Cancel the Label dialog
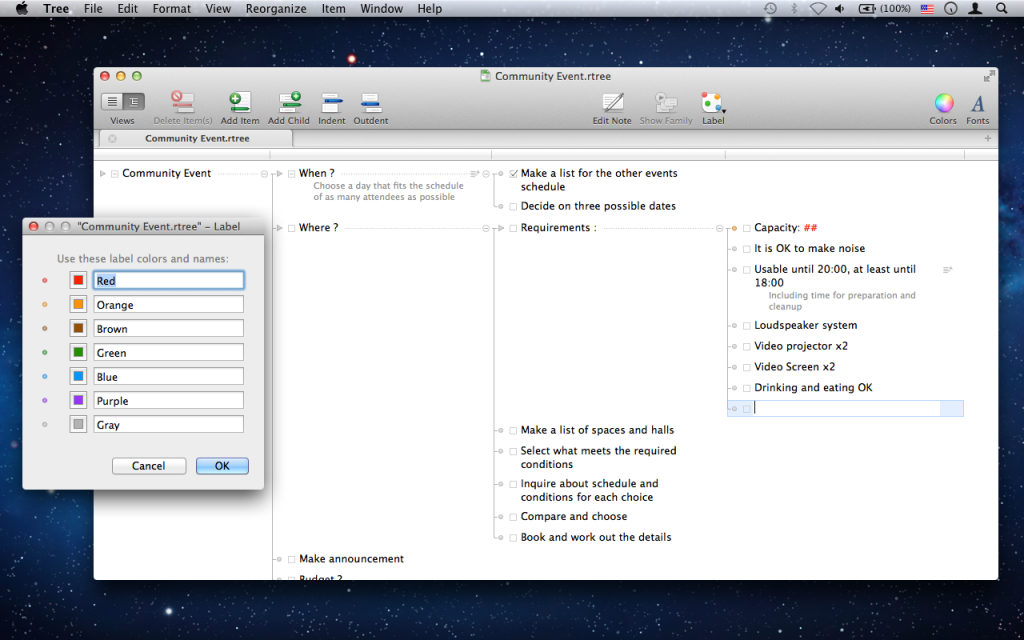The width and height of the screenshot is (1024, 640). coord(148,465)
